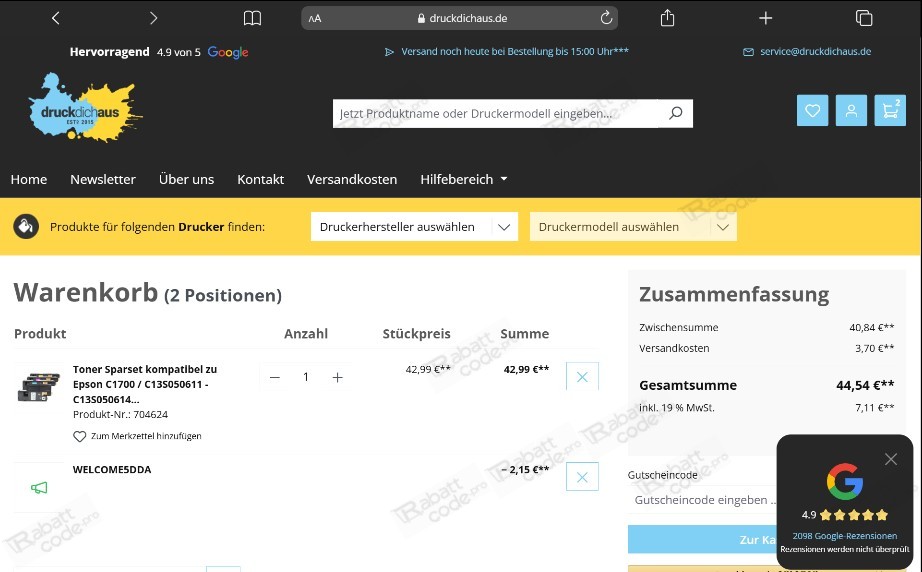
Task: Go back with Safari's back arrow
Action: point(56,18)
